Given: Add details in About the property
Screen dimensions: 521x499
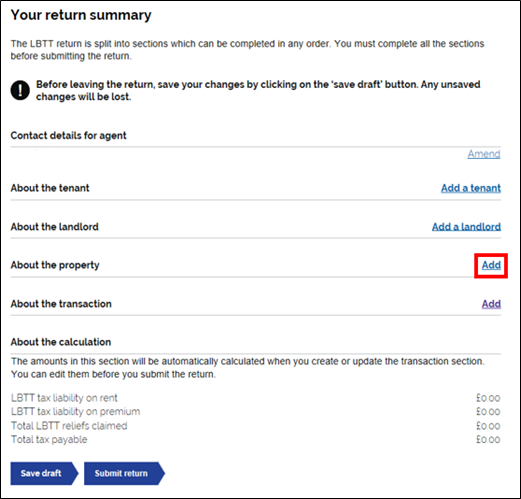Looking at the screenshot, I should click(491, 265).
